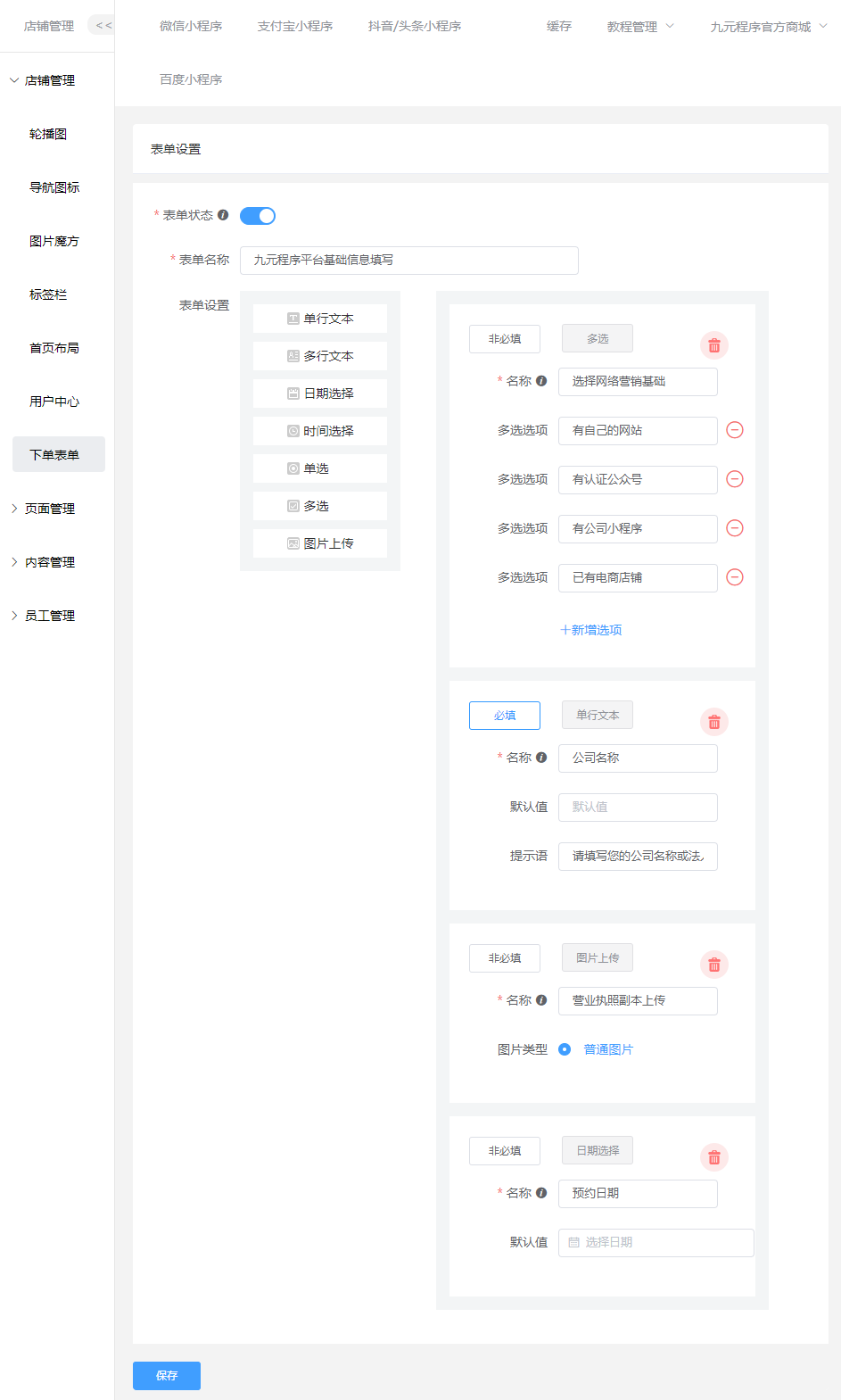This screenshot has width=841, height=1400.
Task: Delete the 营业执照副本上传 field card
Action: (x=713, y=965)
